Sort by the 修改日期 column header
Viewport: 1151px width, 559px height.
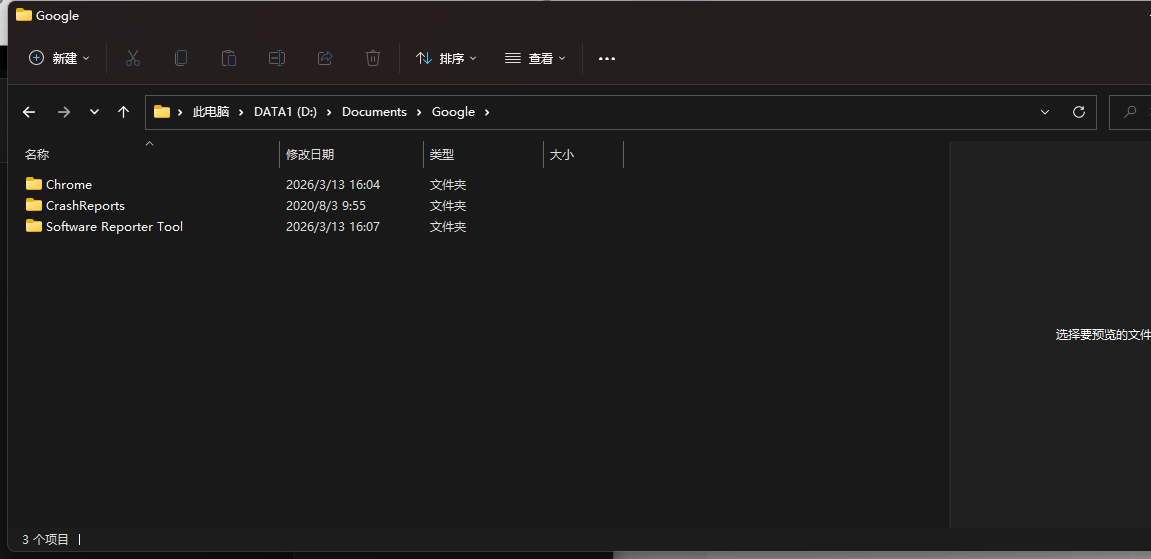pyautogui.click(x=310, y=155)
